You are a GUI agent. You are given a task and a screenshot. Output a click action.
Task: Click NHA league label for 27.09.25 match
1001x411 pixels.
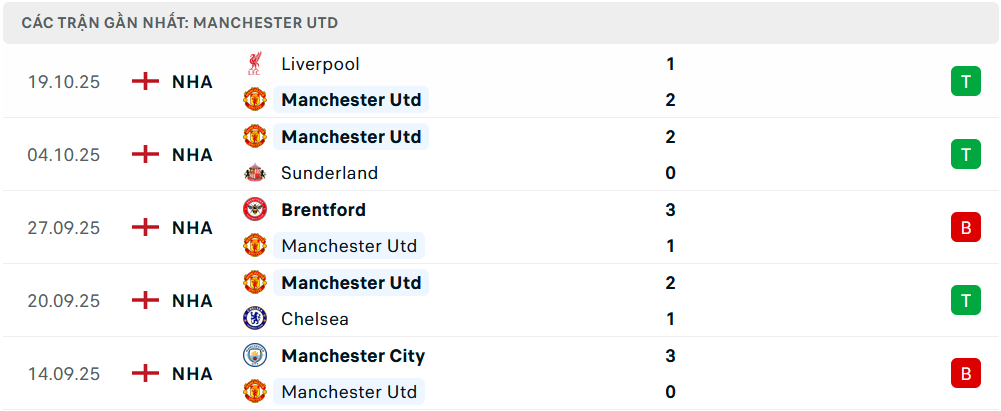[x=192, y=228]
